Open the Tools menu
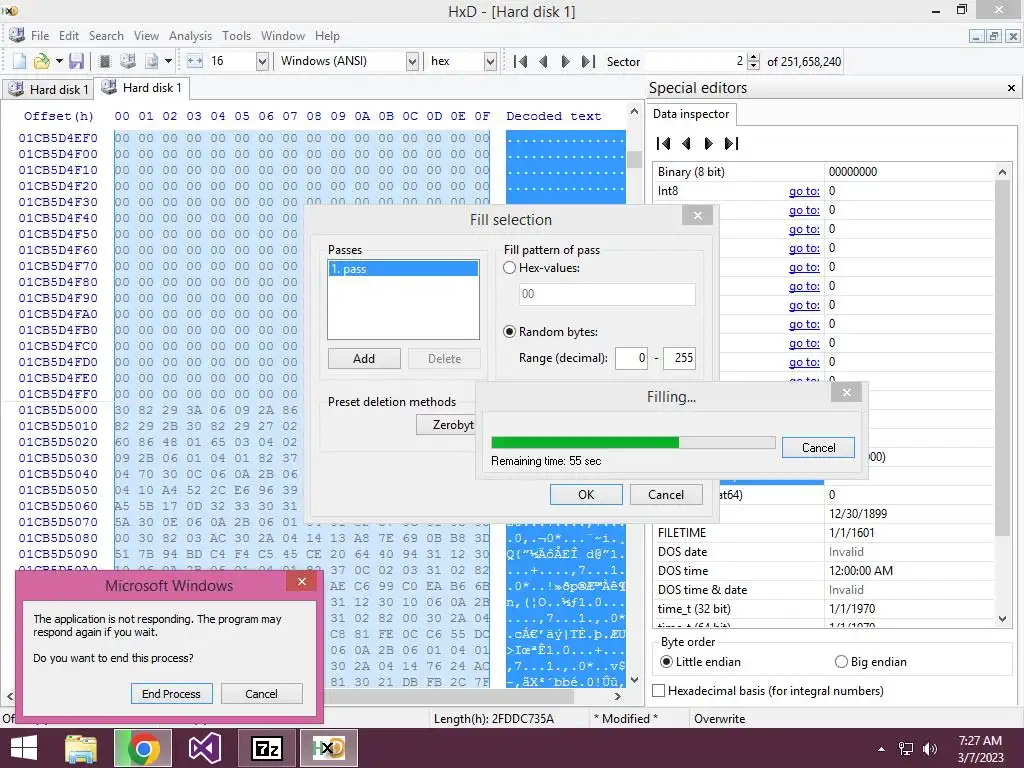Screen dimensions: 1024x768 tap(236, 36)
